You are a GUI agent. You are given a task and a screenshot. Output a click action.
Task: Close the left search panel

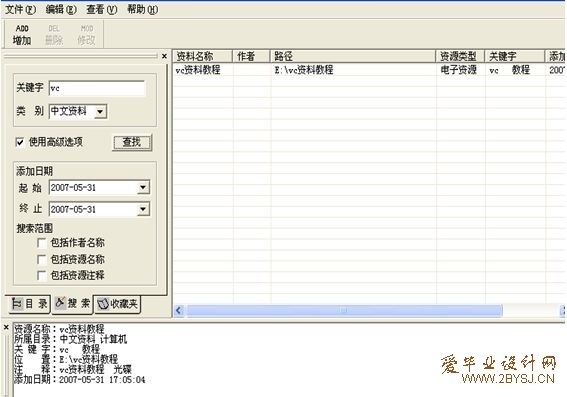(164, 56)
